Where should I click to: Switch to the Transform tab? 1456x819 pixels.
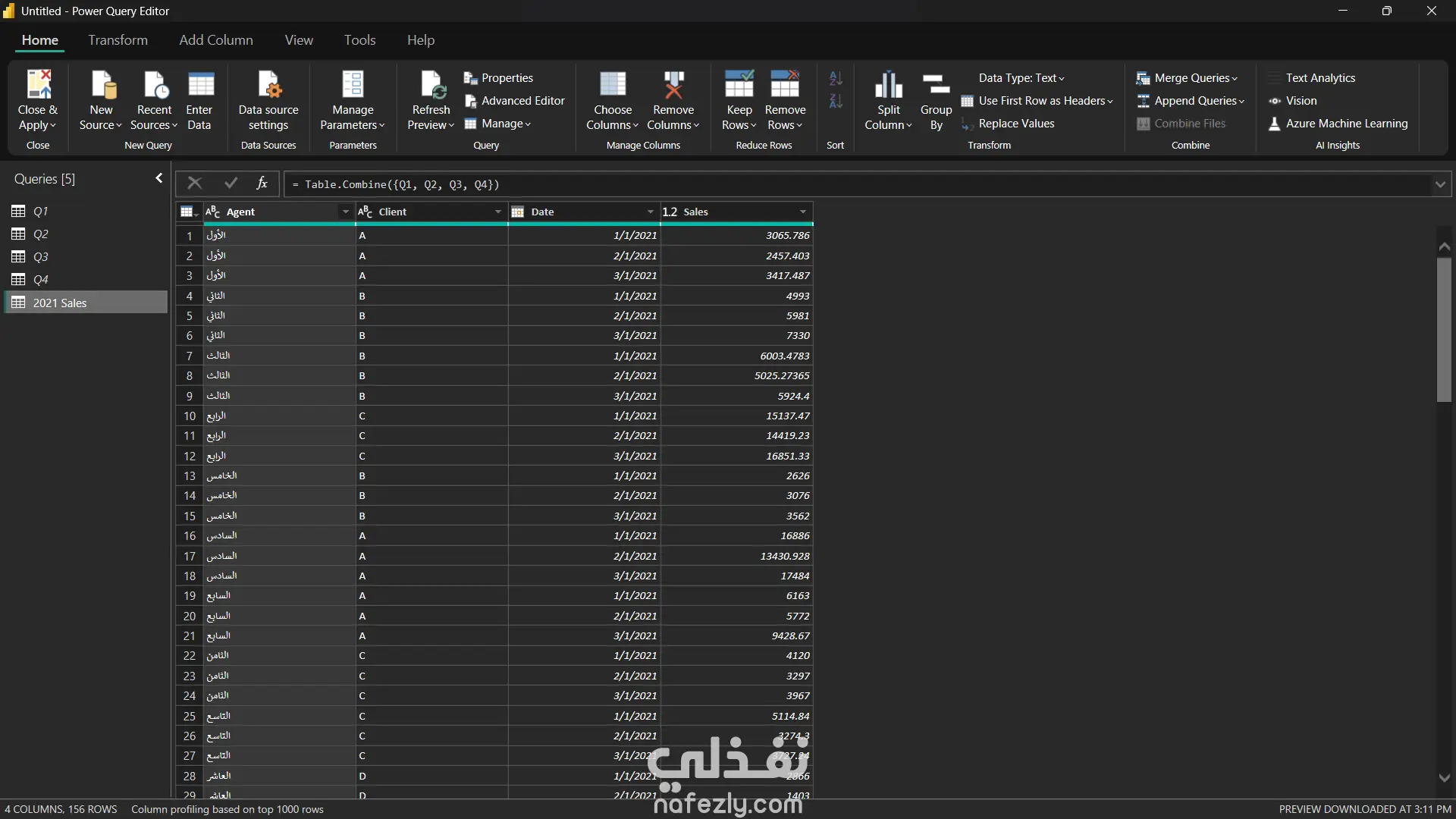(118, 40)
